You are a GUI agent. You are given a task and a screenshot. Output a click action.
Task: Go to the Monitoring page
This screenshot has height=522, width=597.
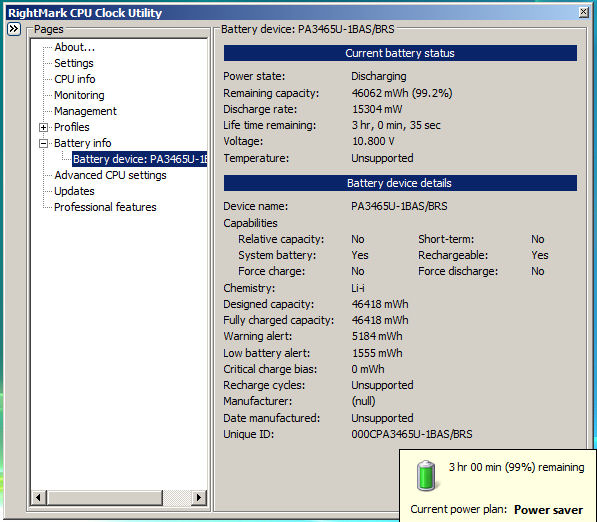point(79,95)
